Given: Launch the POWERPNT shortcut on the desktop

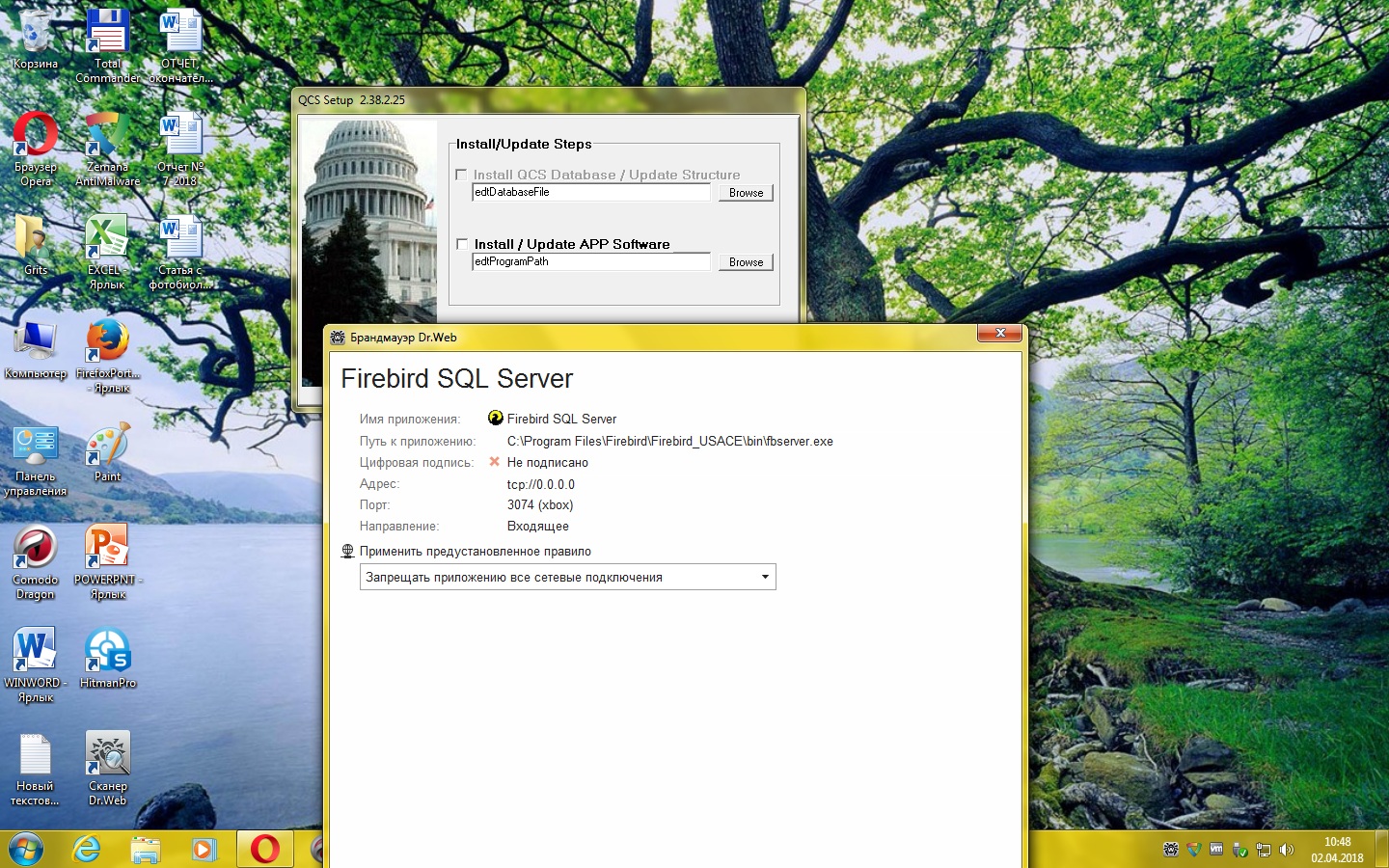Looking at the screenshot, I should [108, 562].
